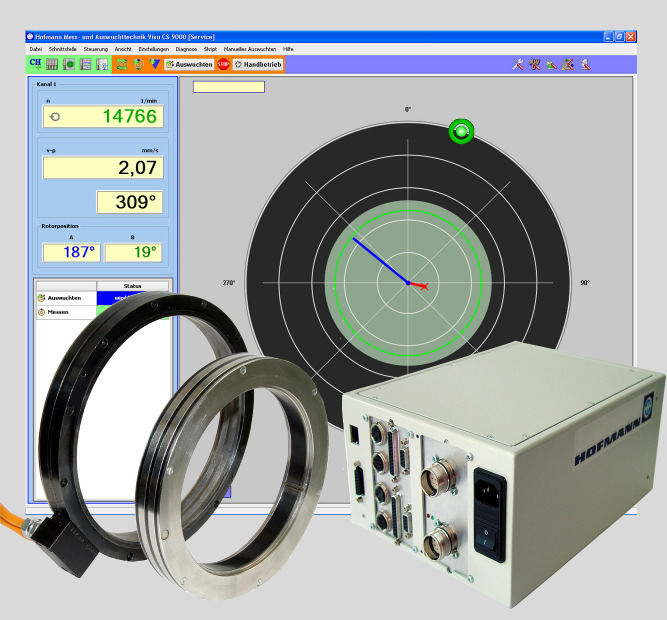The height and width of the screenshot is (620, 667).
Task: Open the Ansicht menu
Action: coord(123,49)
